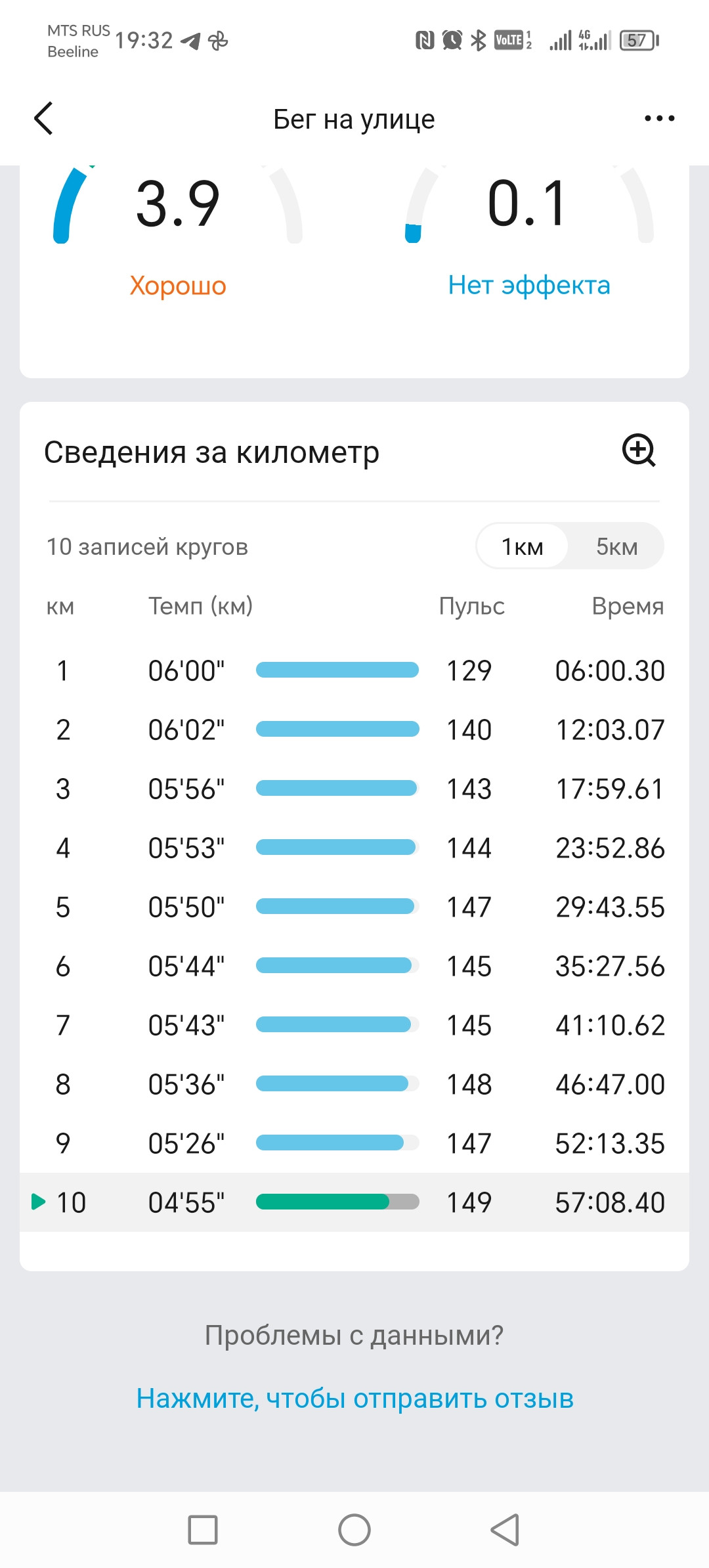The height and width of the screenshot is (1568, 709).
Task: Tap the Android home circle icon
Action: coord(354,1529)
